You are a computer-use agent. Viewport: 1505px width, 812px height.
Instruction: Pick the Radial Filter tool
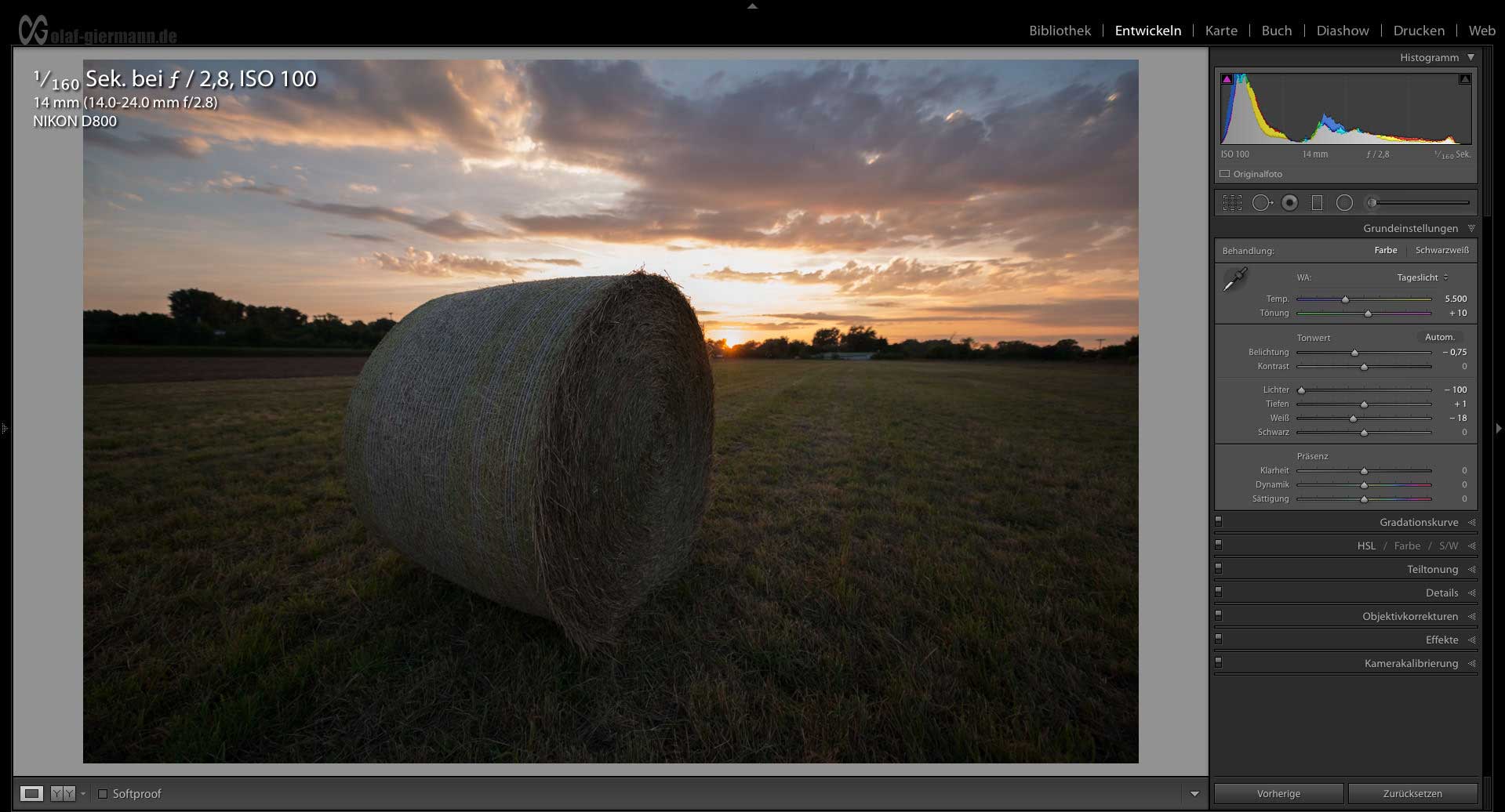[1344, 203]
